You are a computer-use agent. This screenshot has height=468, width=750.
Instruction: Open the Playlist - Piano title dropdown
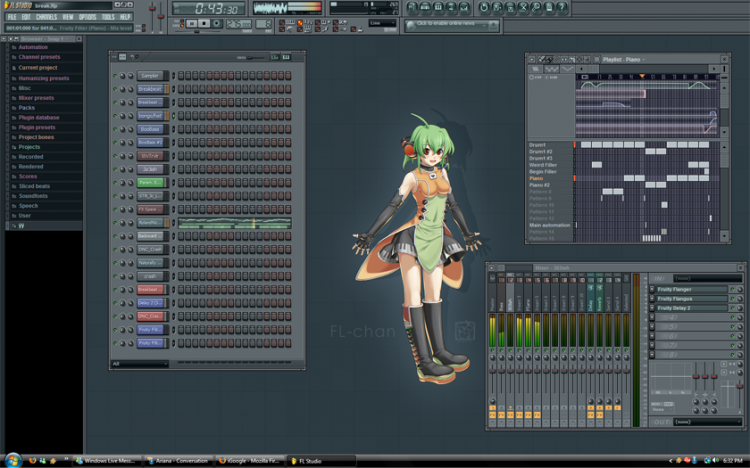623,59
